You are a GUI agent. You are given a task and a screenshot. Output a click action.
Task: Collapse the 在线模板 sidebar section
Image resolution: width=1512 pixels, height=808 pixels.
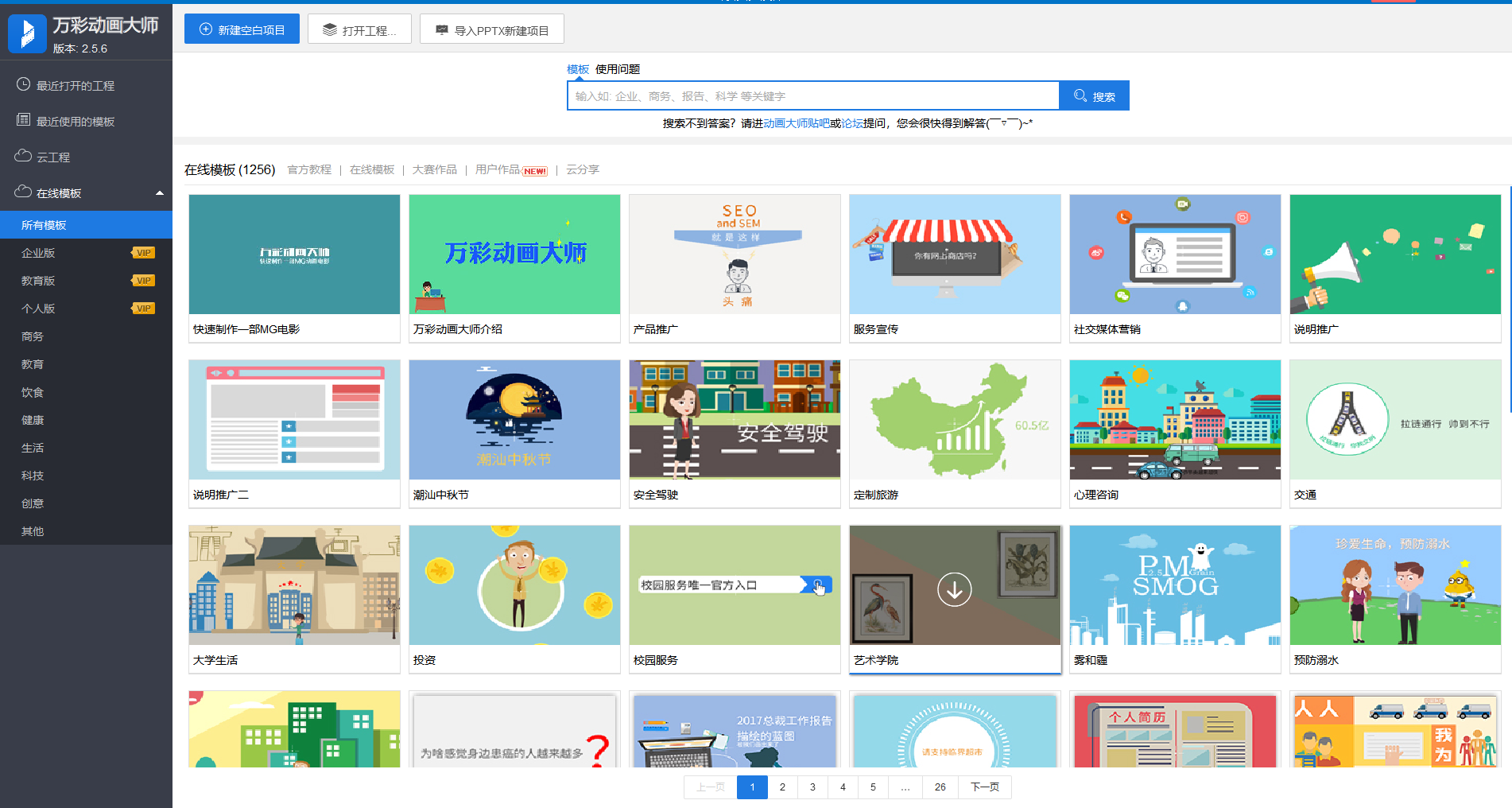click(x=160, y=193)
